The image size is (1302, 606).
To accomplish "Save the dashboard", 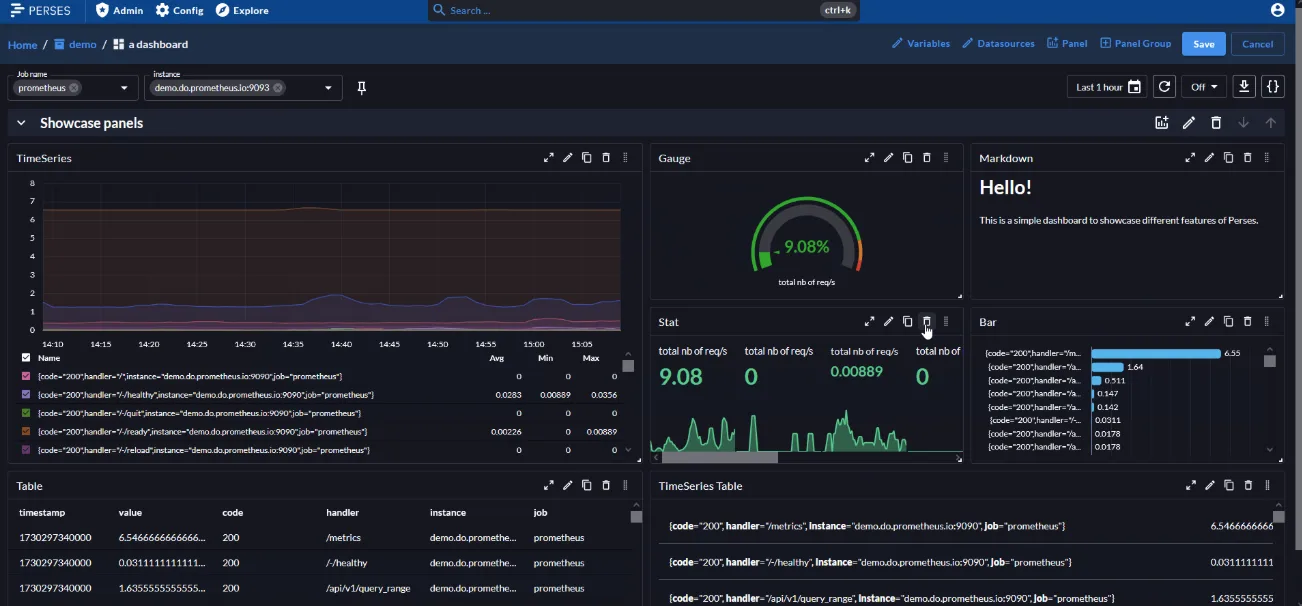I will (x=1203, y=44).
